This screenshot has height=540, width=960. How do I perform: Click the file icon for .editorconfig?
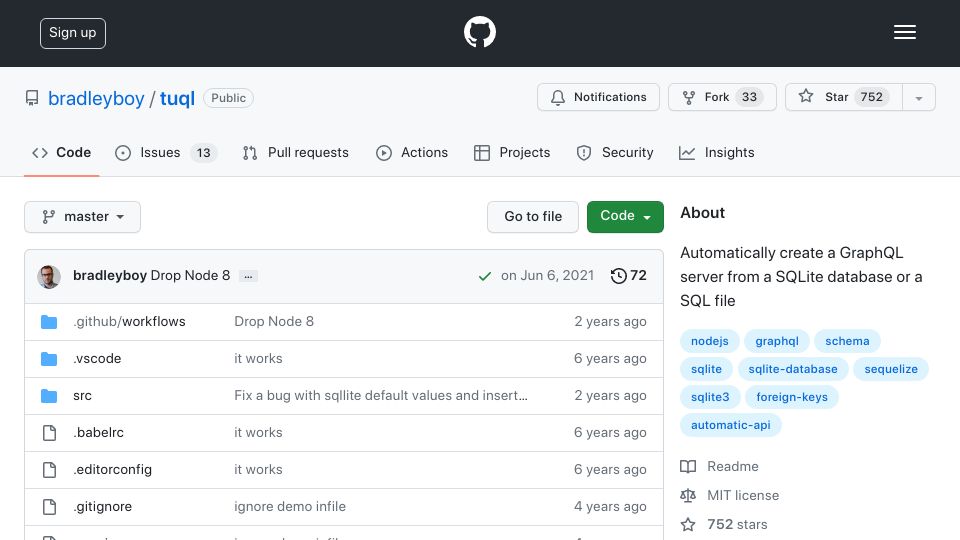click(49, 470)
